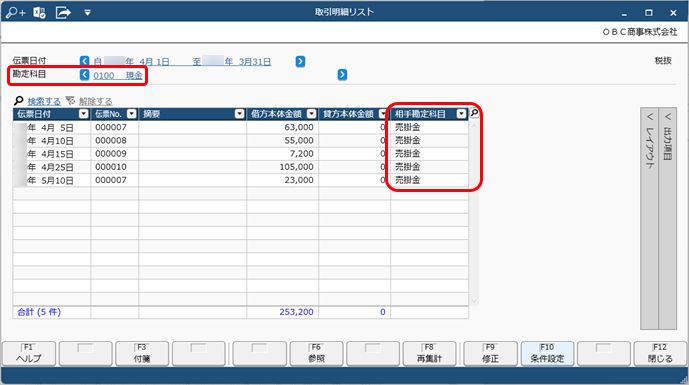Screen dimensions: 689x385
Task: Open the 借方本体金額 column filter dropdown
Action: (312, 114)
